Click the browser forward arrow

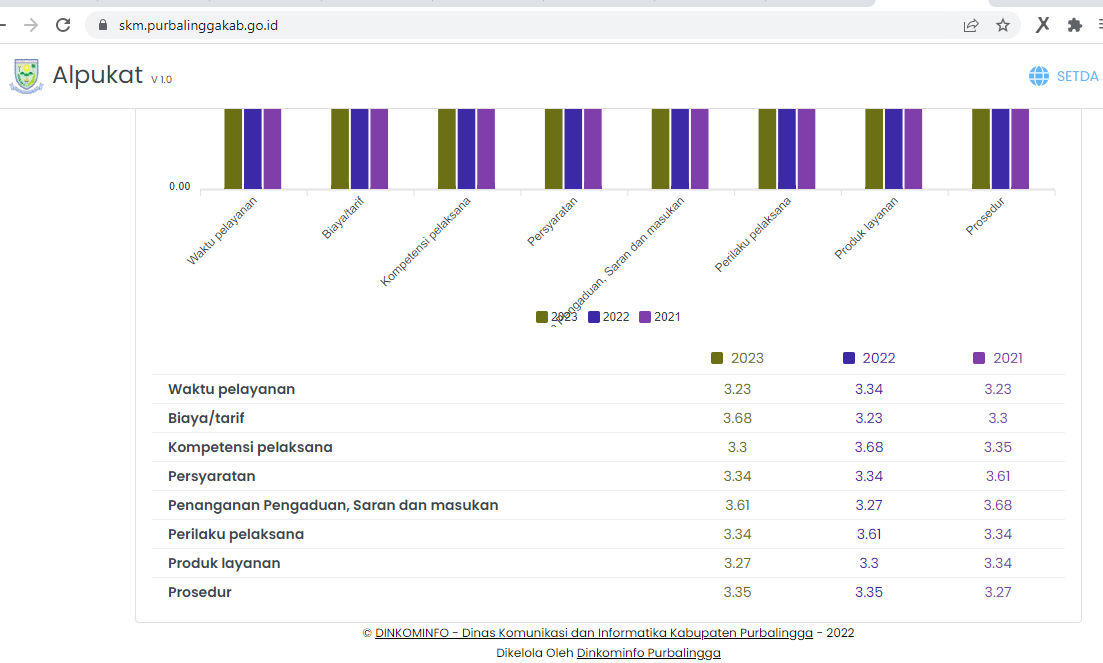30,25
